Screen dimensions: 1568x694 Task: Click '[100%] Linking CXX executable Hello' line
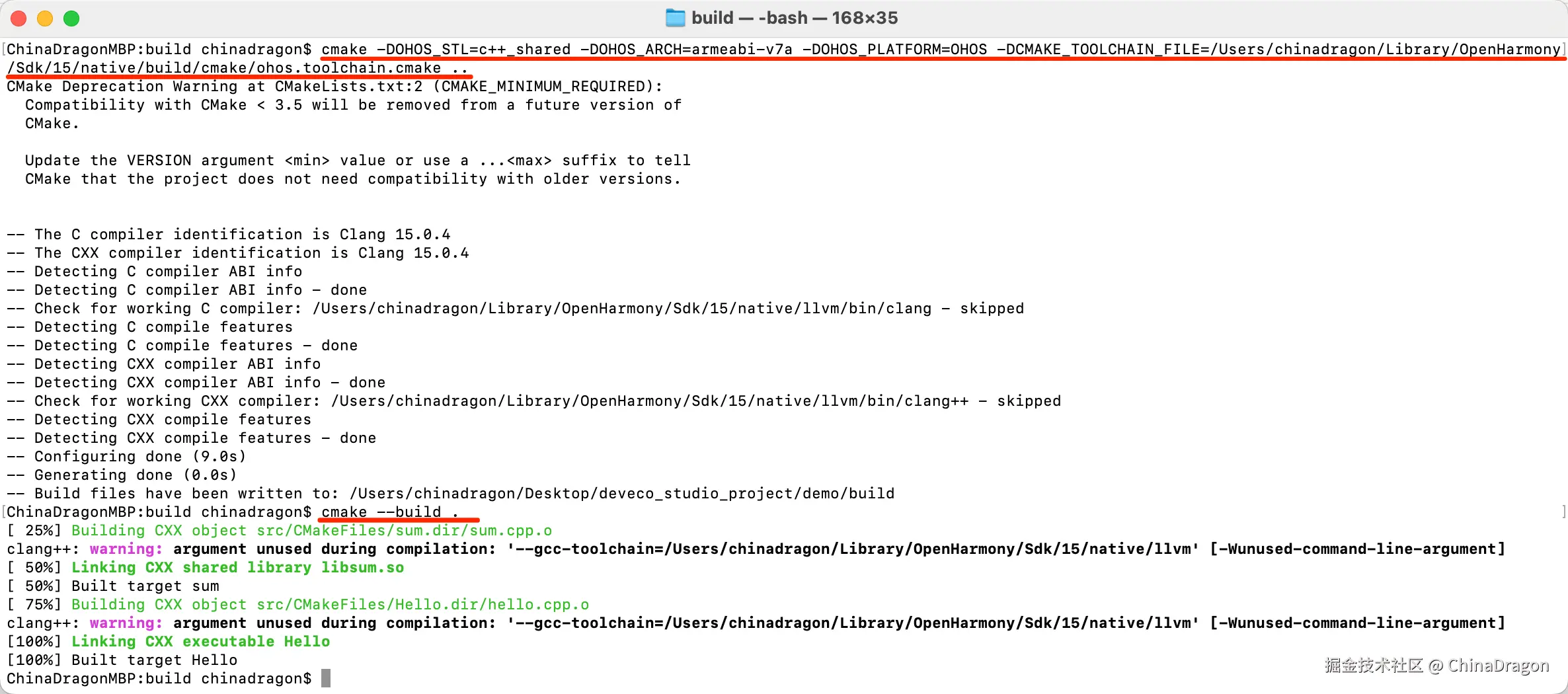[x=169, y=642]
